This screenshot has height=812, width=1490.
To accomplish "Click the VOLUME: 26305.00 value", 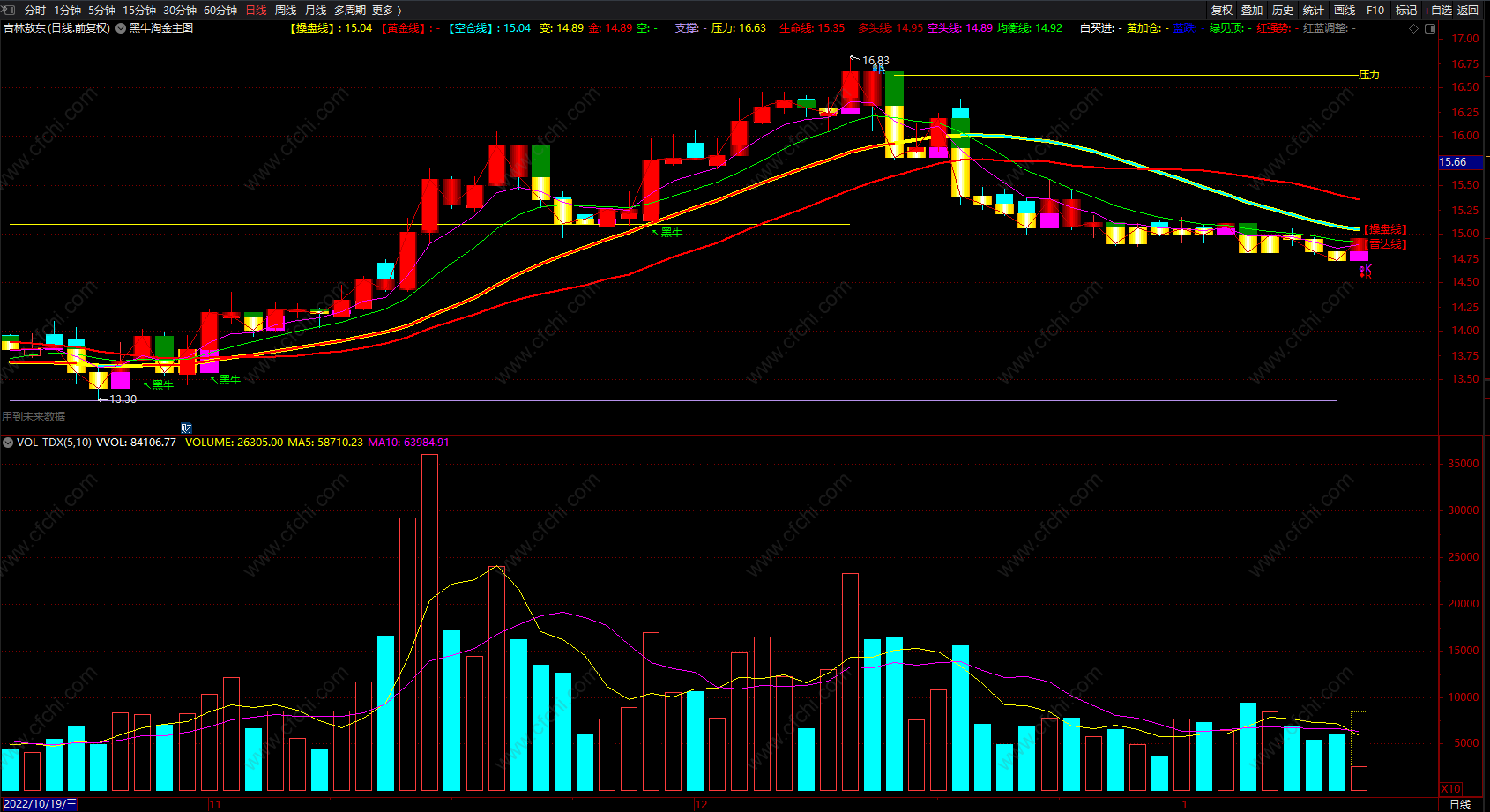I will [x=234, y=443].
